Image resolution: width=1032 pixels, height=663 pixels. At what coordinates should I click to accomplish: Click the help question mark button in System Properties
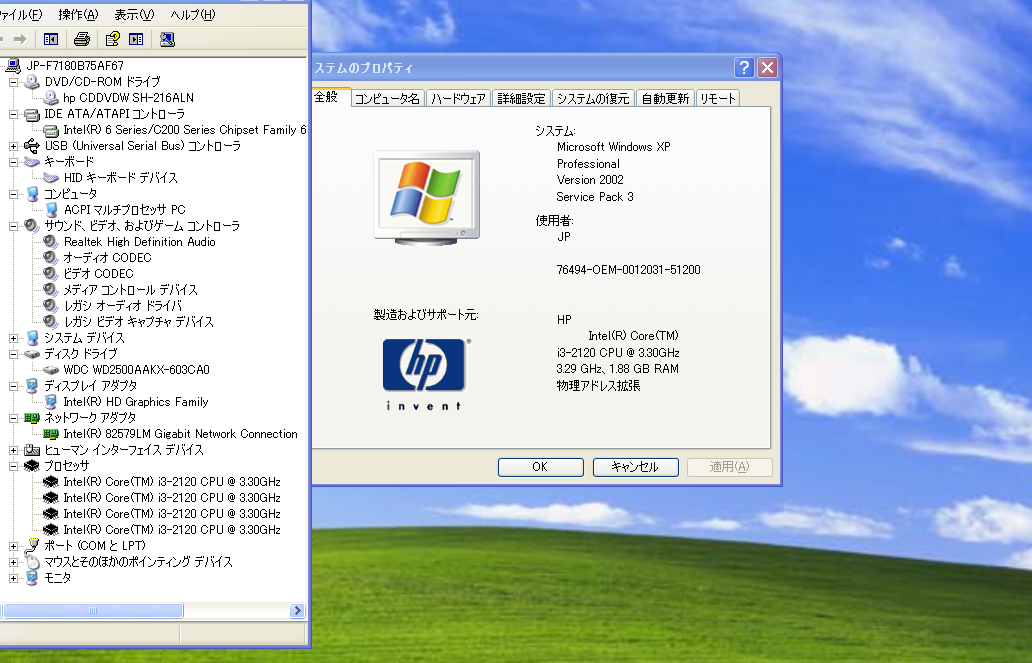(x=744, y=67)
